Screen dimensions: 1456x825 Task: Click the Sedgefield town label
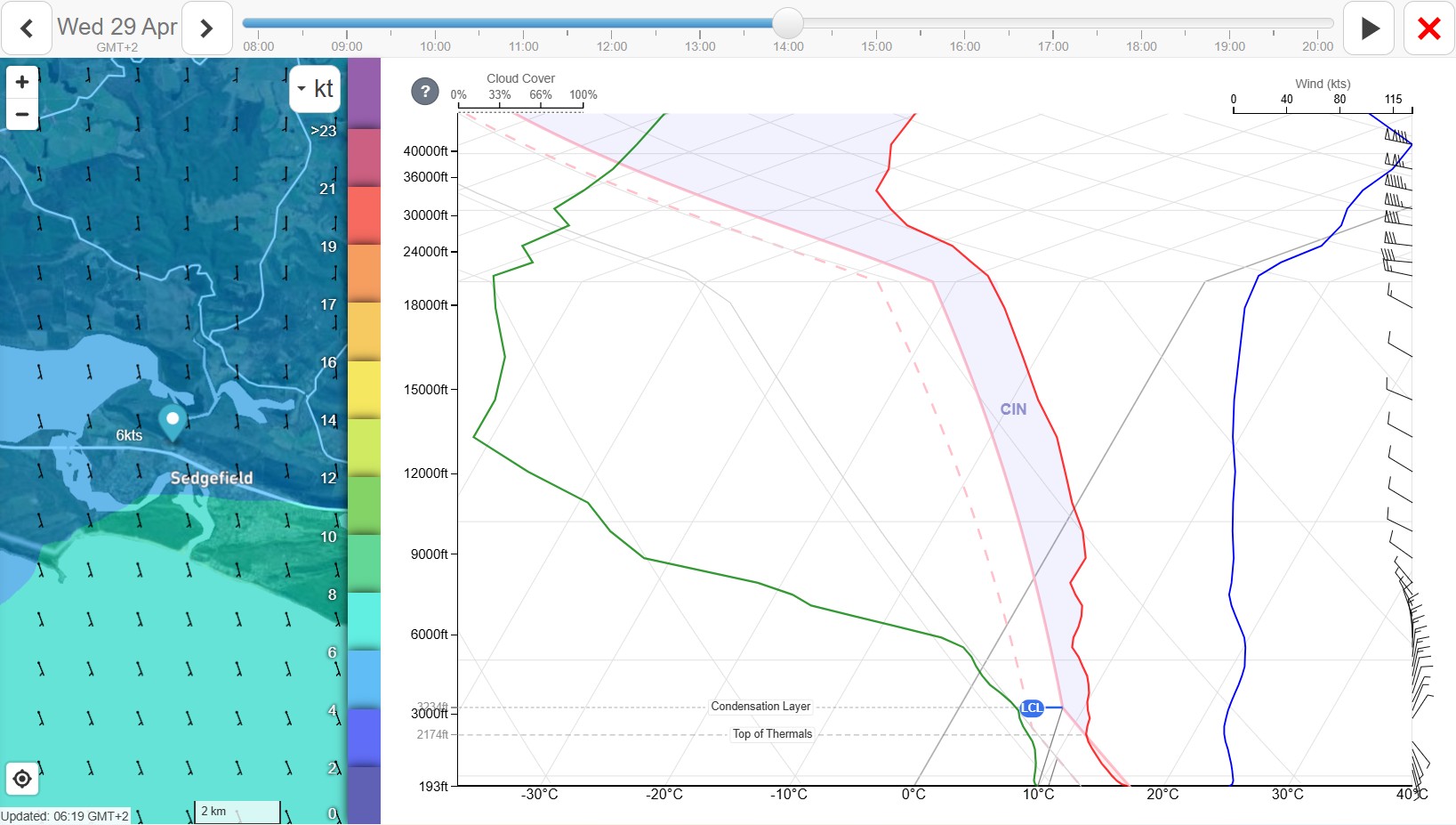pos(212,478)
